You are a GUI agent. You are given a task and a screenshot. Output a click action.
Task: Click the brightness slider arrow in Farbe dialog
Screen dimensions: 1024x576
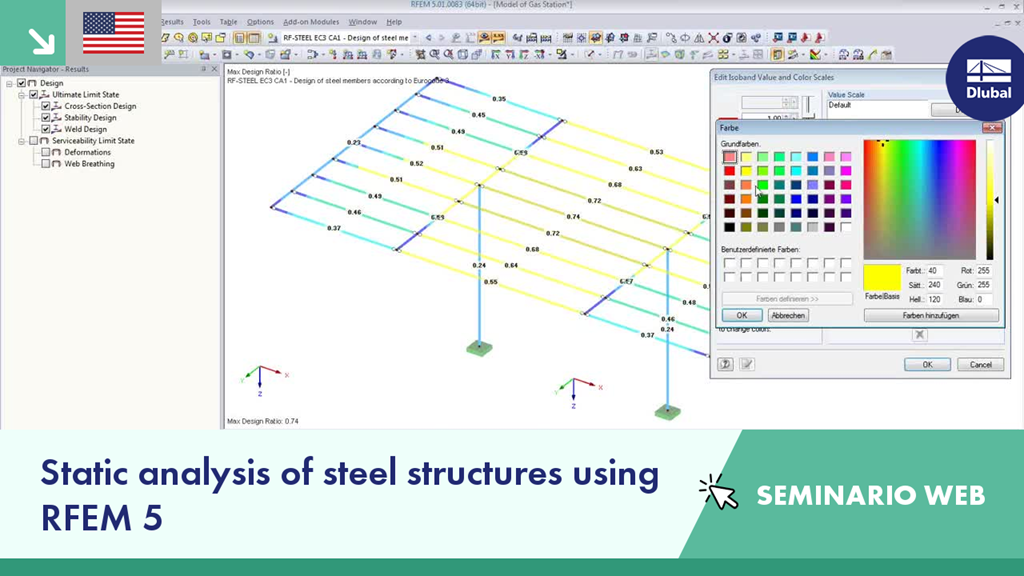(997, 200)
